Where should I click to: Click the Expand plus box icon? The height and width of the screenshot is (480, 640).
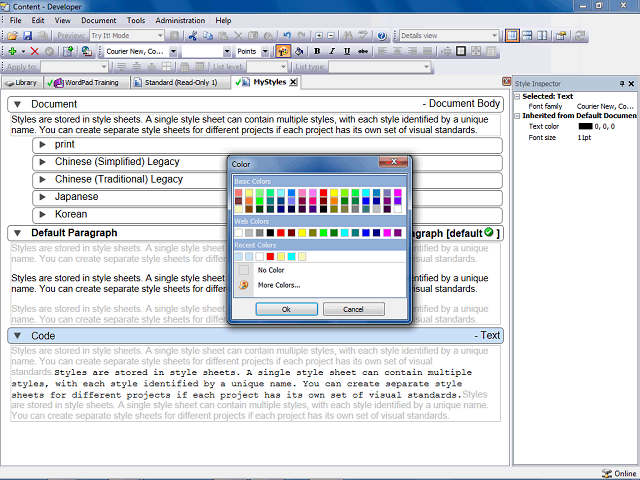[319, 36]
